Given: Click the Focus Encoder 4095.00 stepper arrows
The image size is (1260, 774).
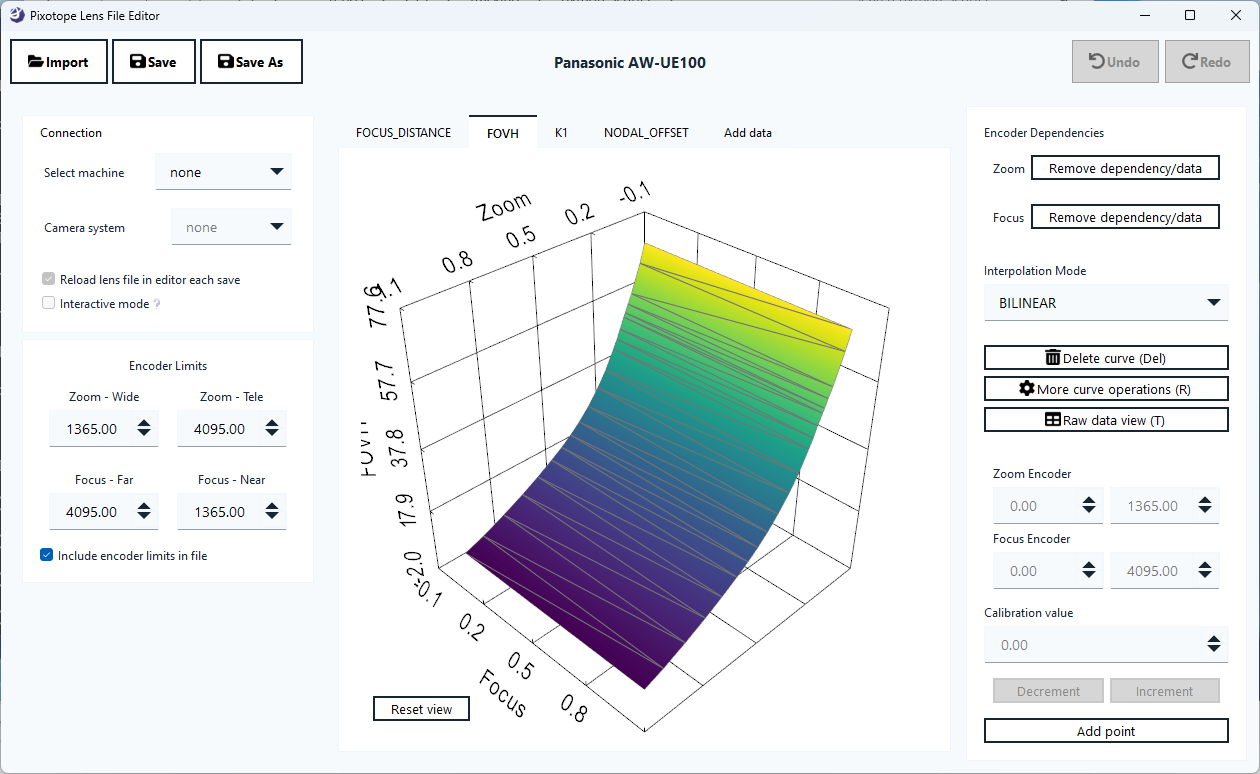Looking at the screenshot, I should tap(1207, 571).
